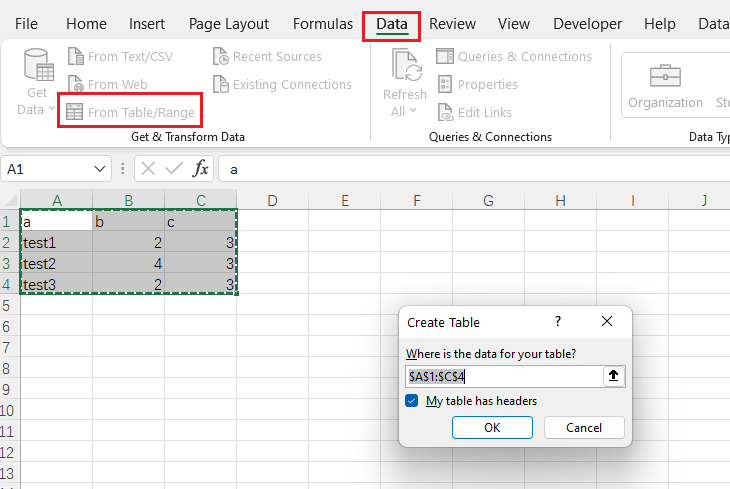
Task: Select cell B3 with value 4
Action: click(128, 263)
